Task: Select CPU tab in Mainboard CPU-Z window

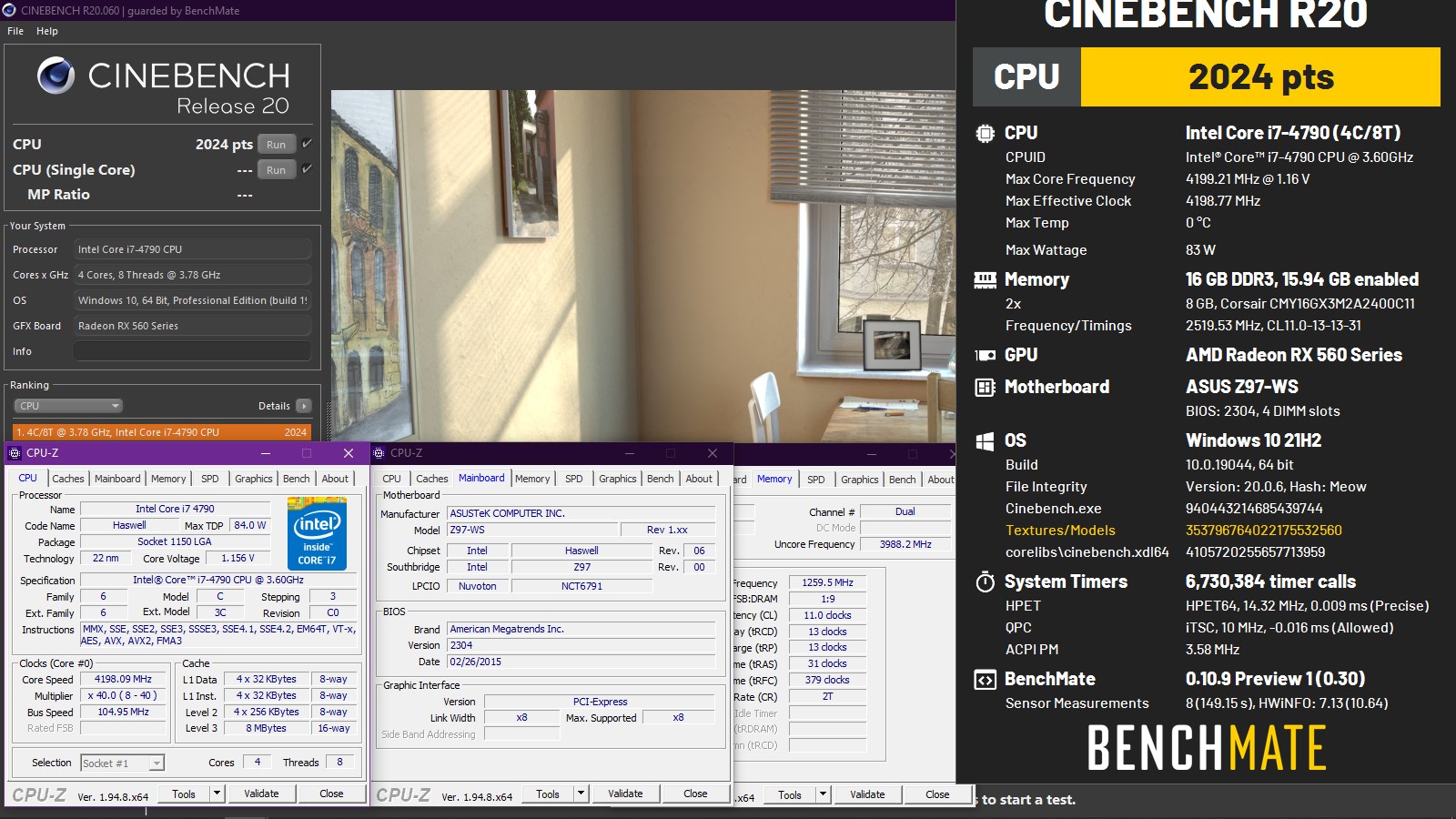Action: [x=391, y=479]
